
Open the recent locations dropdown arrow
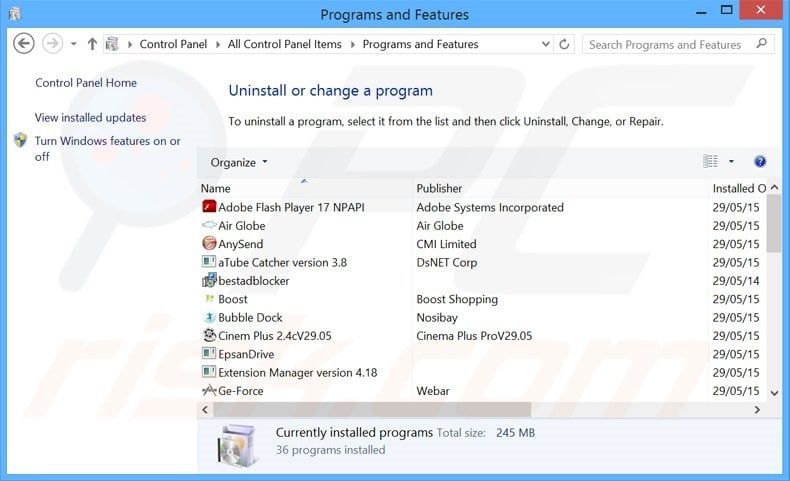pos(74,44)
